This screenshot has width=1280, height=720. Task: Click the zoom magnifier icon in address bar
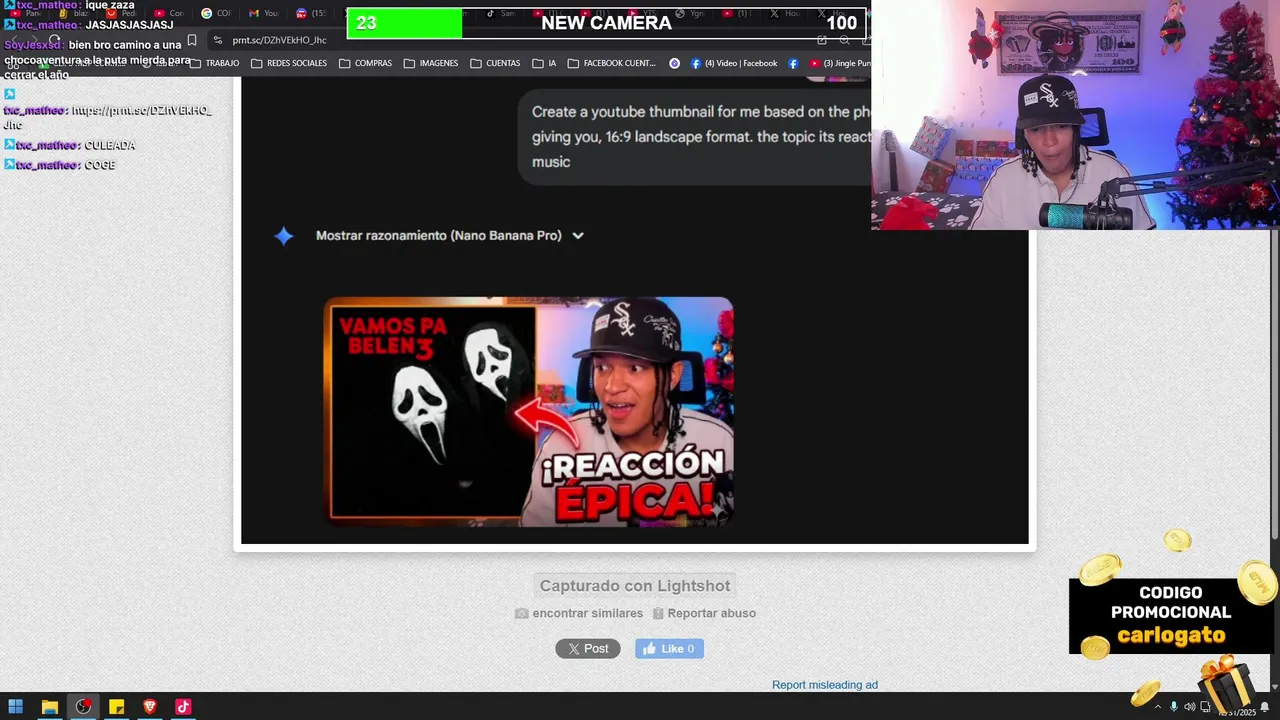[x=845, y=40]
